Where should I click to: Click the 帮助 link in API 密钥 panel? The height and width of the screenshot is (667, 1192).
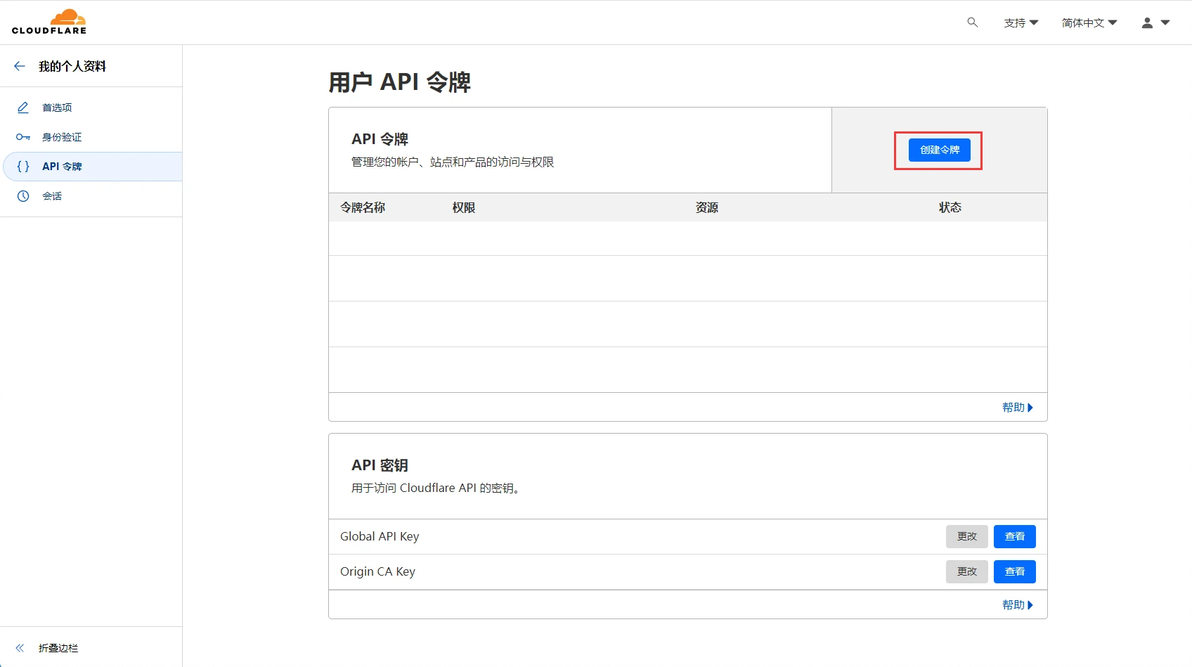tap(1017, 605)
